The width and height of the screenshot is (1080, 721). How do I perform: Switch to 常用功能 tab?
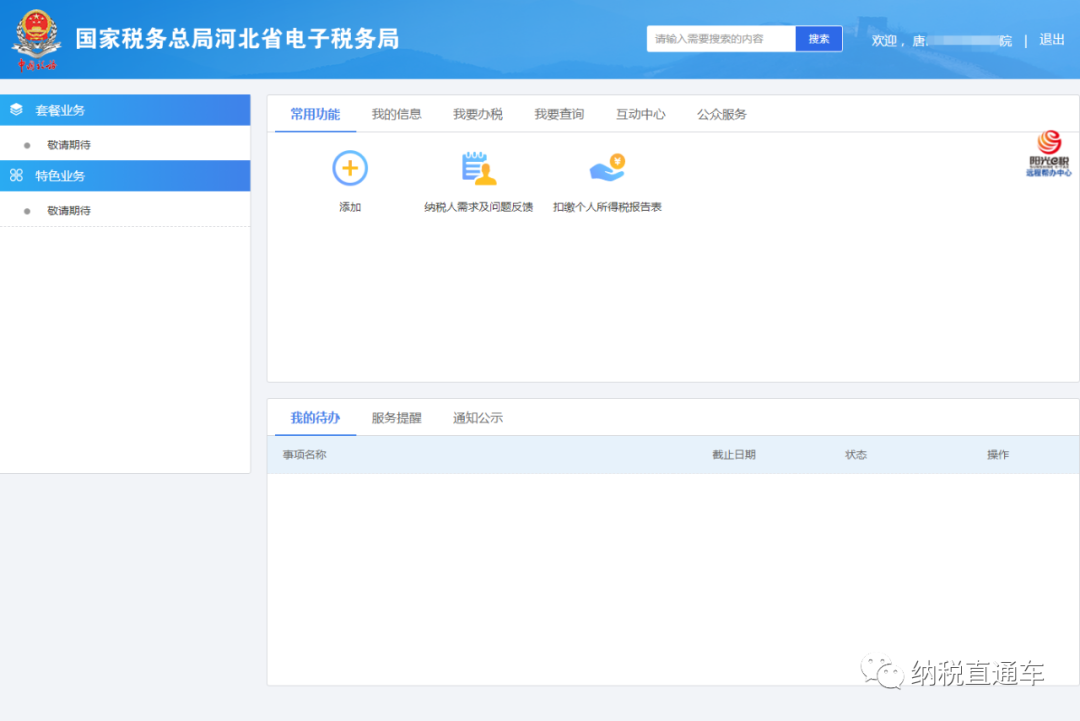pos(315,114)
